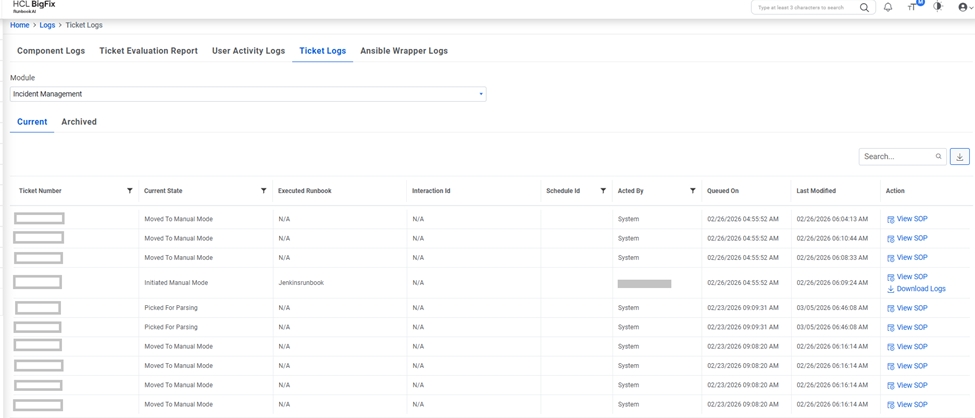Click Download Logs for Jenkinsrunbook row

920,289
